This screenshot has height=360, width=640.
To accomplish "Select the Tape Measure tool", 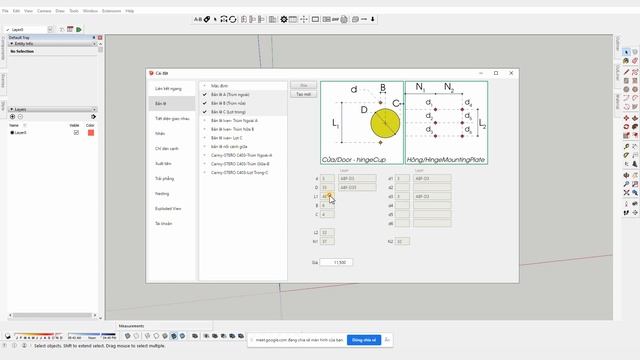I will (627, 147).
